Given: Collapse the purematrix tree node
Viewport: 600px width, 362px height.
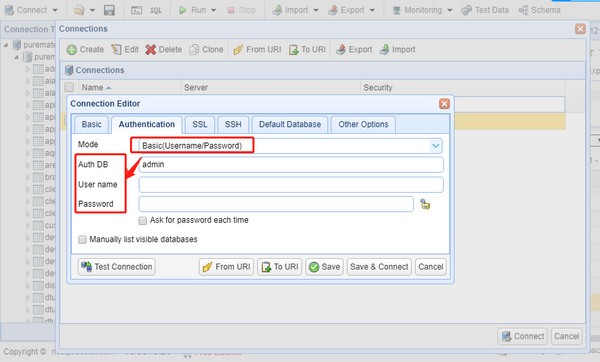Looking at the screenshot, I should (x=6, y=45).
